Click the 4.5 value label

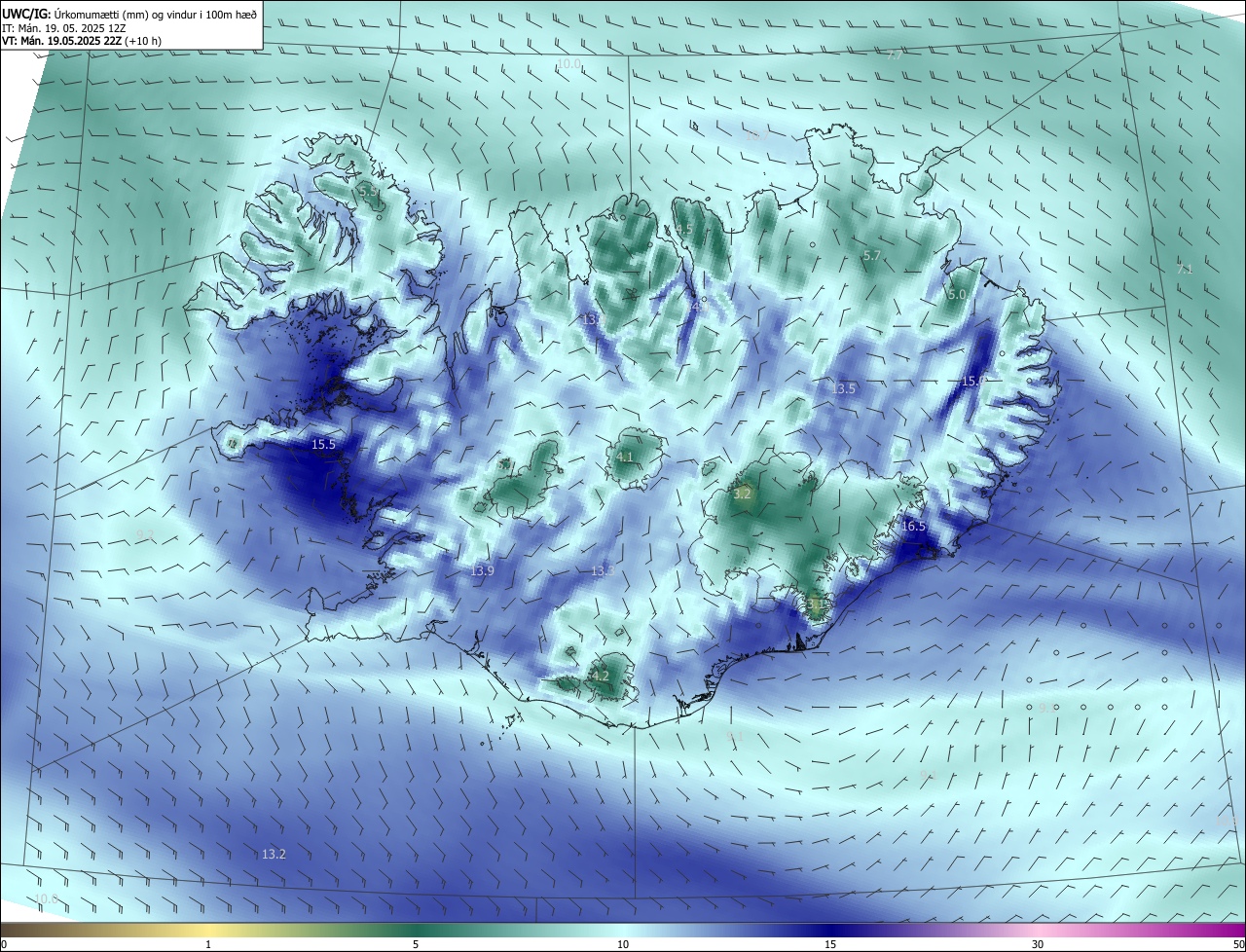tap(683, 229)
